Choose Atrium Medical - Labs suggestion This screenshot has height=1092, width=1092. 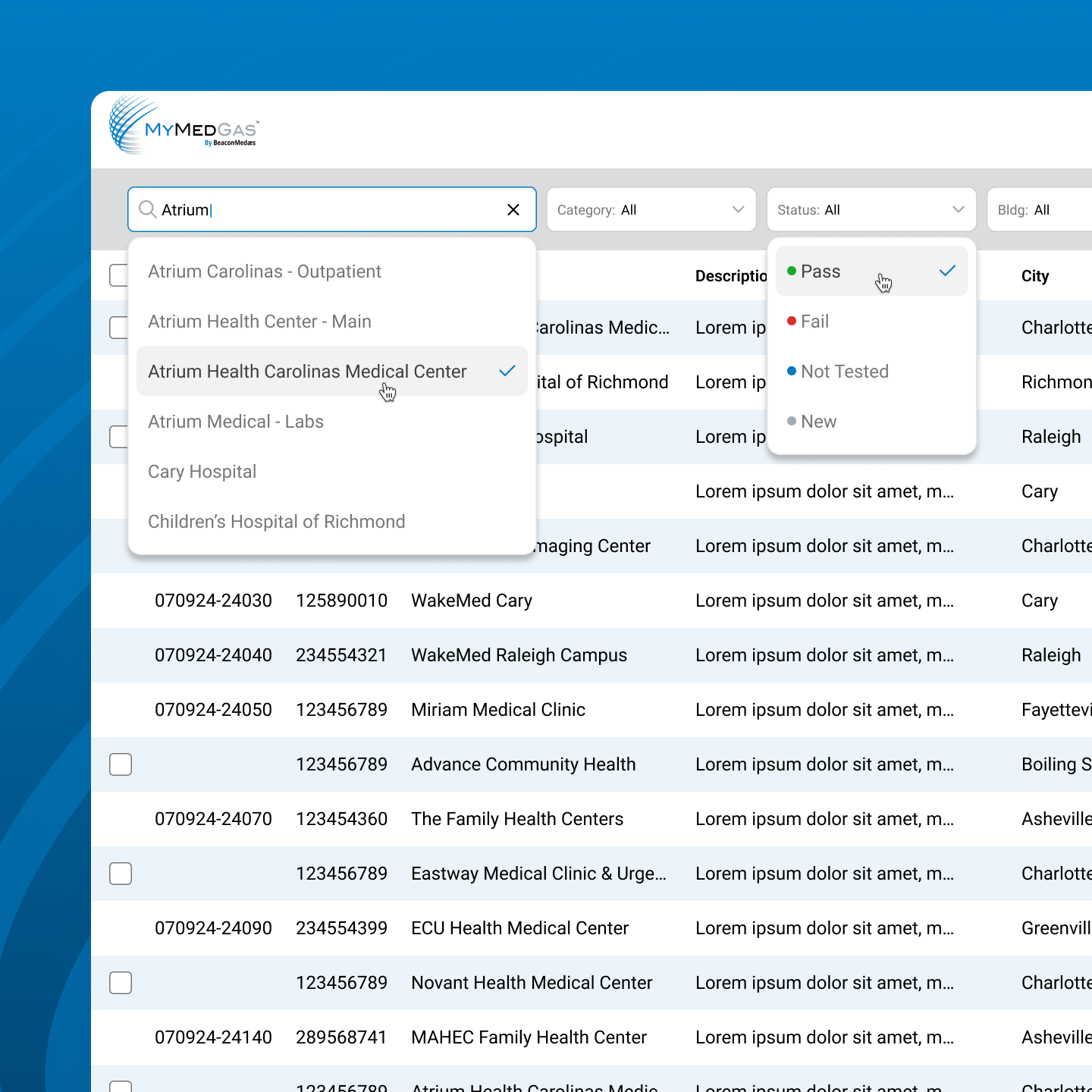pos(332,422)
